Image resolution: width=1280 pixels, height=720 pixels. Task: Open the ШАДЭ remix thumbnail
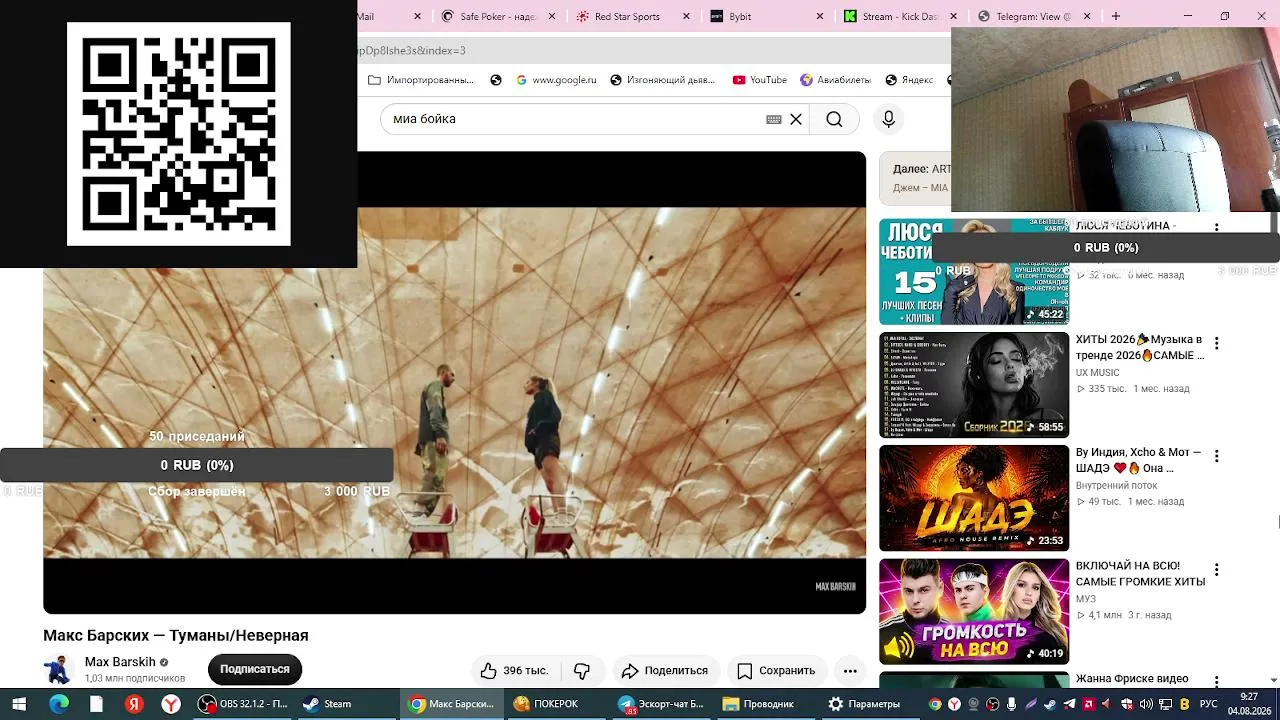tap(974, 498)
